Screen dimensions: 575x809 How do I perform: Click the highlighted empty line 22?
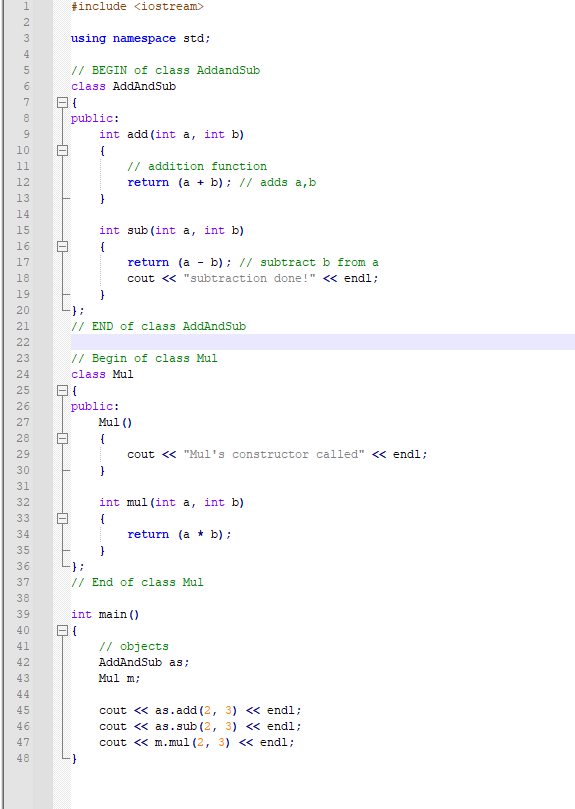[x=323, y=342]
